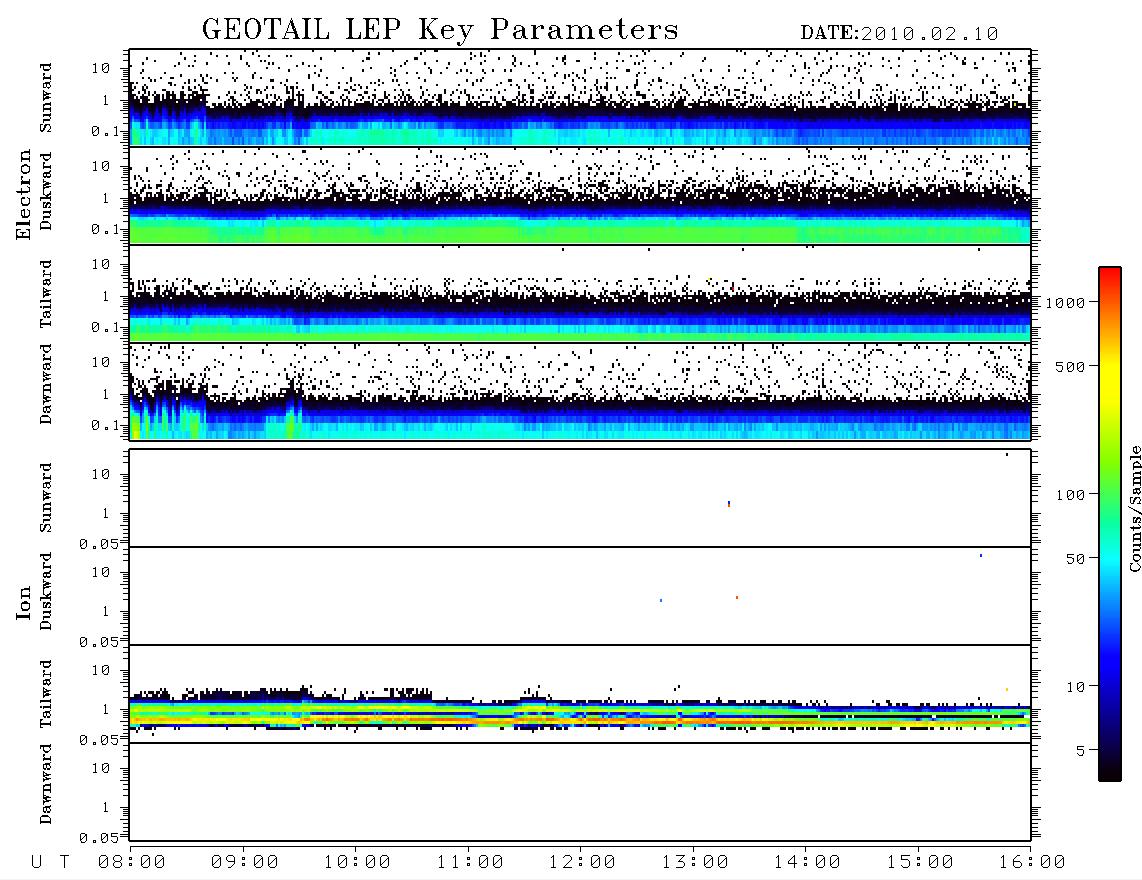Click the "DATE:2010.02.10" label
The image size is (1142, 880).
click(899, 34)
